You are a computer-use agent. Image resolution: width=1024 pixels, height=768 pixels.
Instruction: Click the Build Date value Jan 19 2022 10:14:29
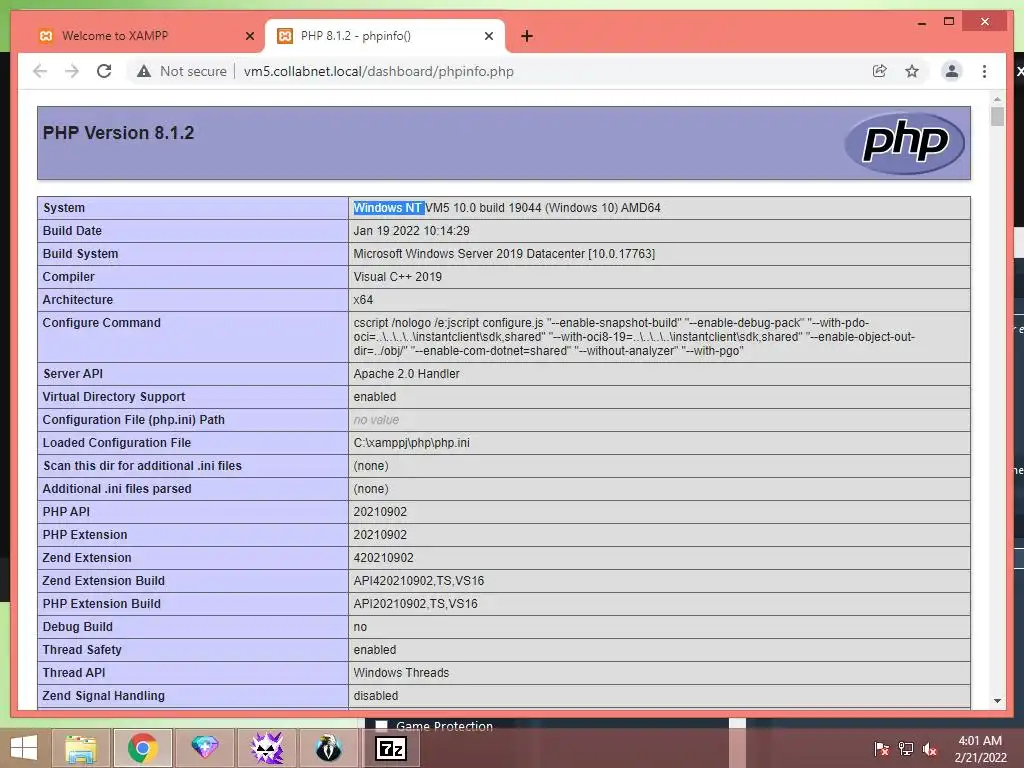pos(411,231)
